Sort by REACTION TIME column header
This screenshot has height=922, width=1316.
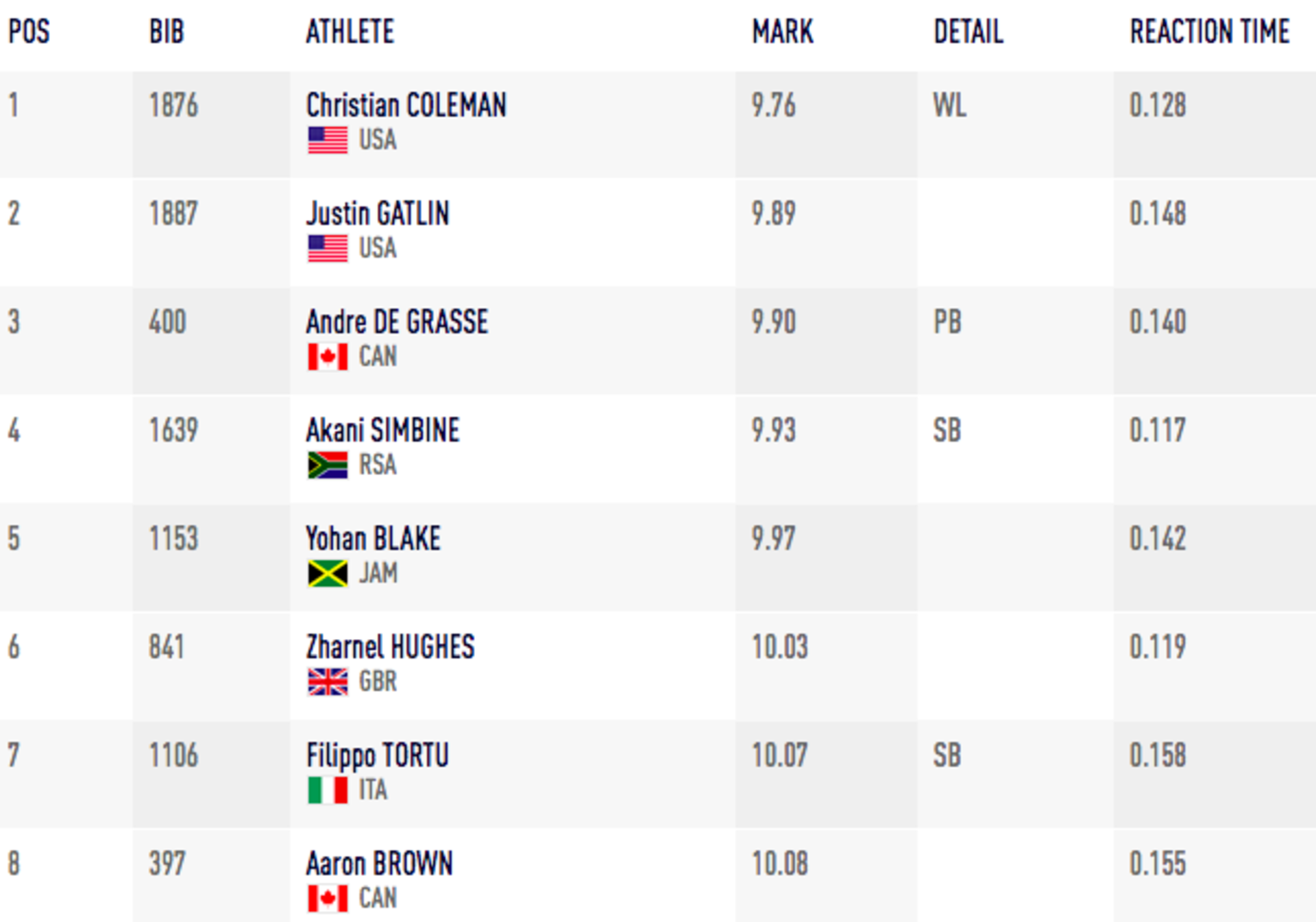[1210, 32]
